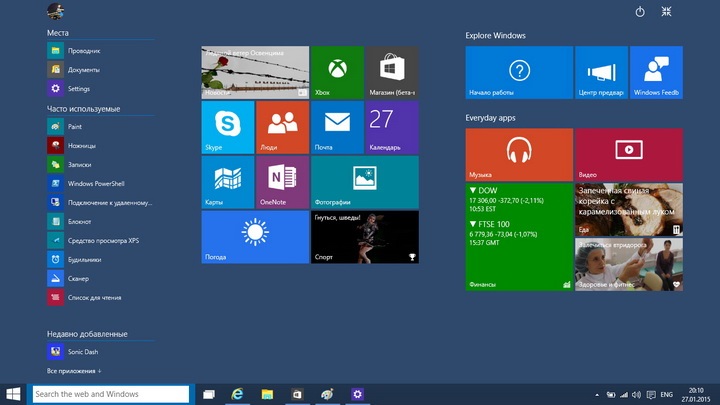Open the Люди people tile
Image resolution: width=720 pixels, height=405 pixels.
283,127
